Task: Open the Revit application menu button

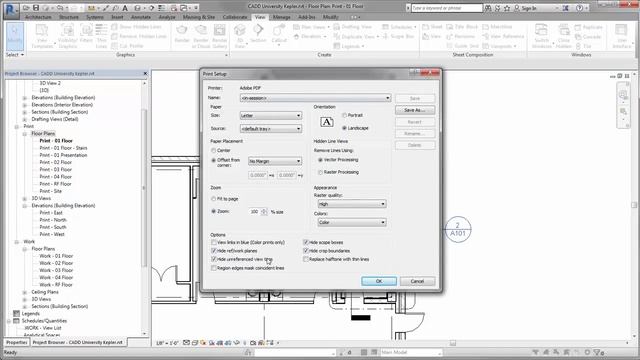Action: click(x=11, y=10)
